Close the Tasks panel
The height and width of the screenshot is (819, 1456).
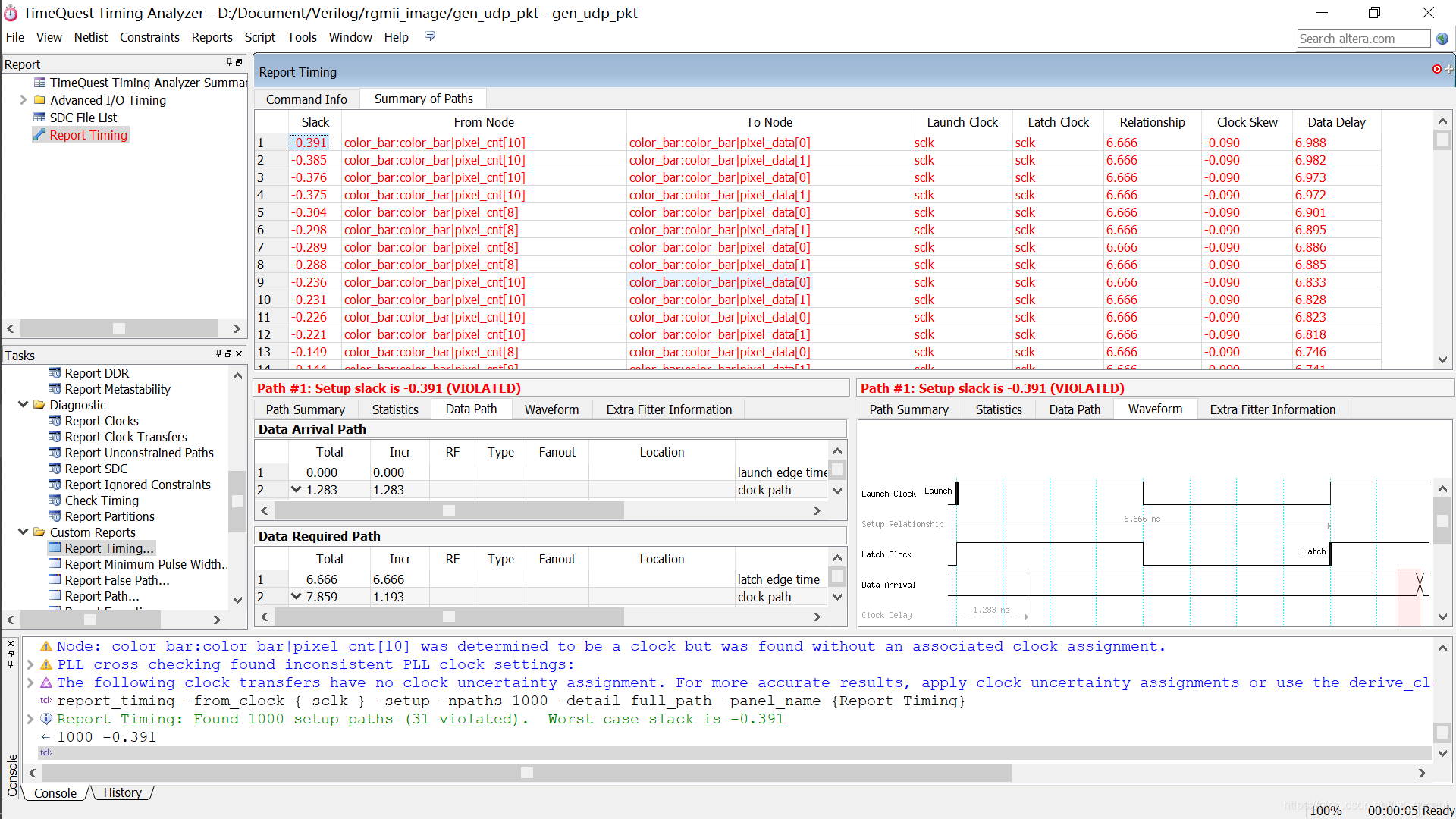pos(239,354)
